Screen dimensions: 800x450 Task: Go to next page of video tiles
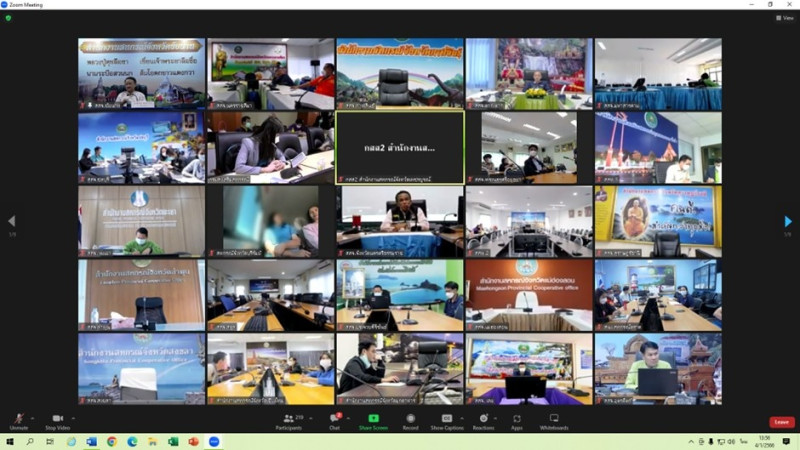click(788, 221)
